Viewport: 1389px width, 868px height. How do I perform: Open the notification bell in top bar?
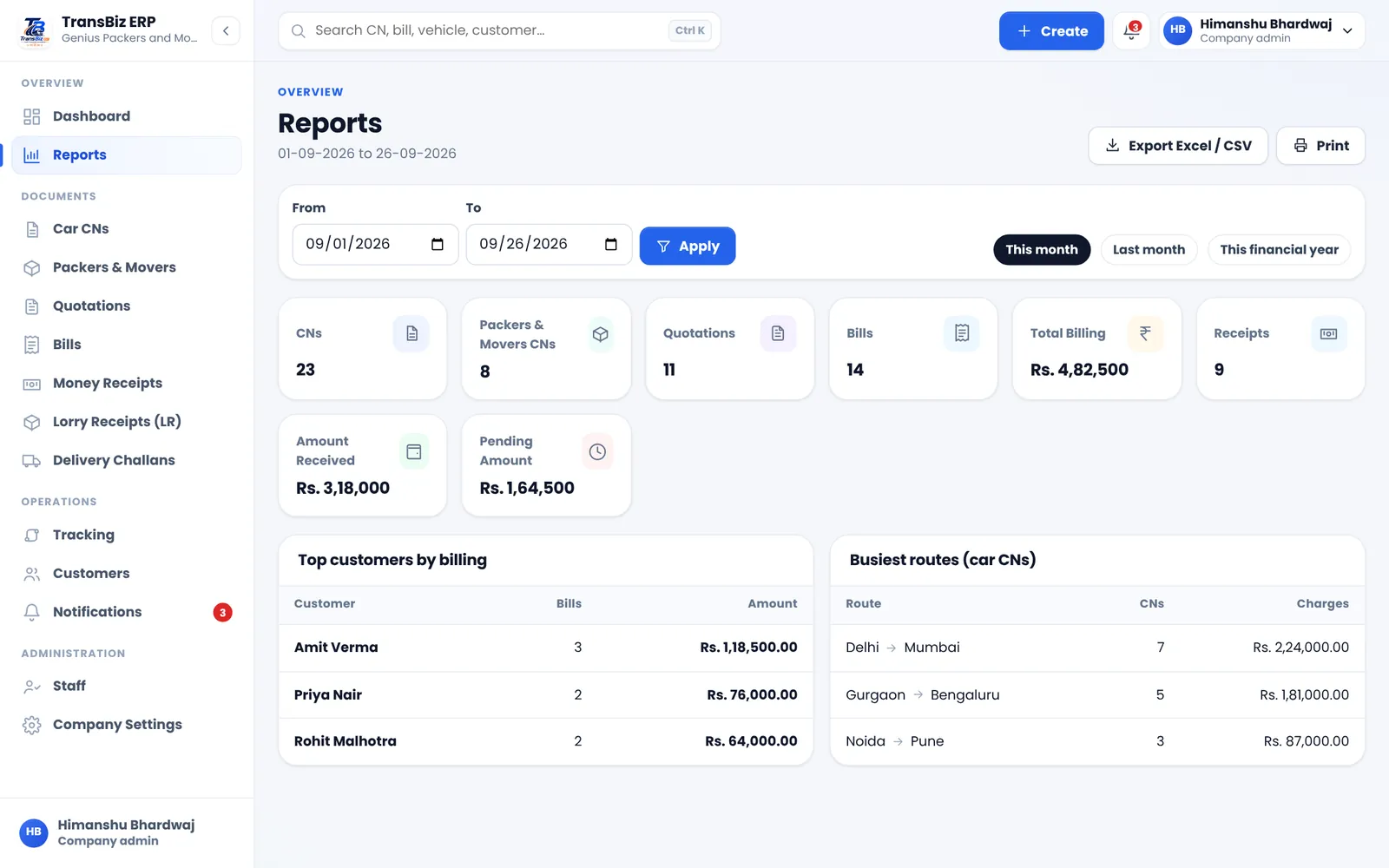tap(1131, 30)
